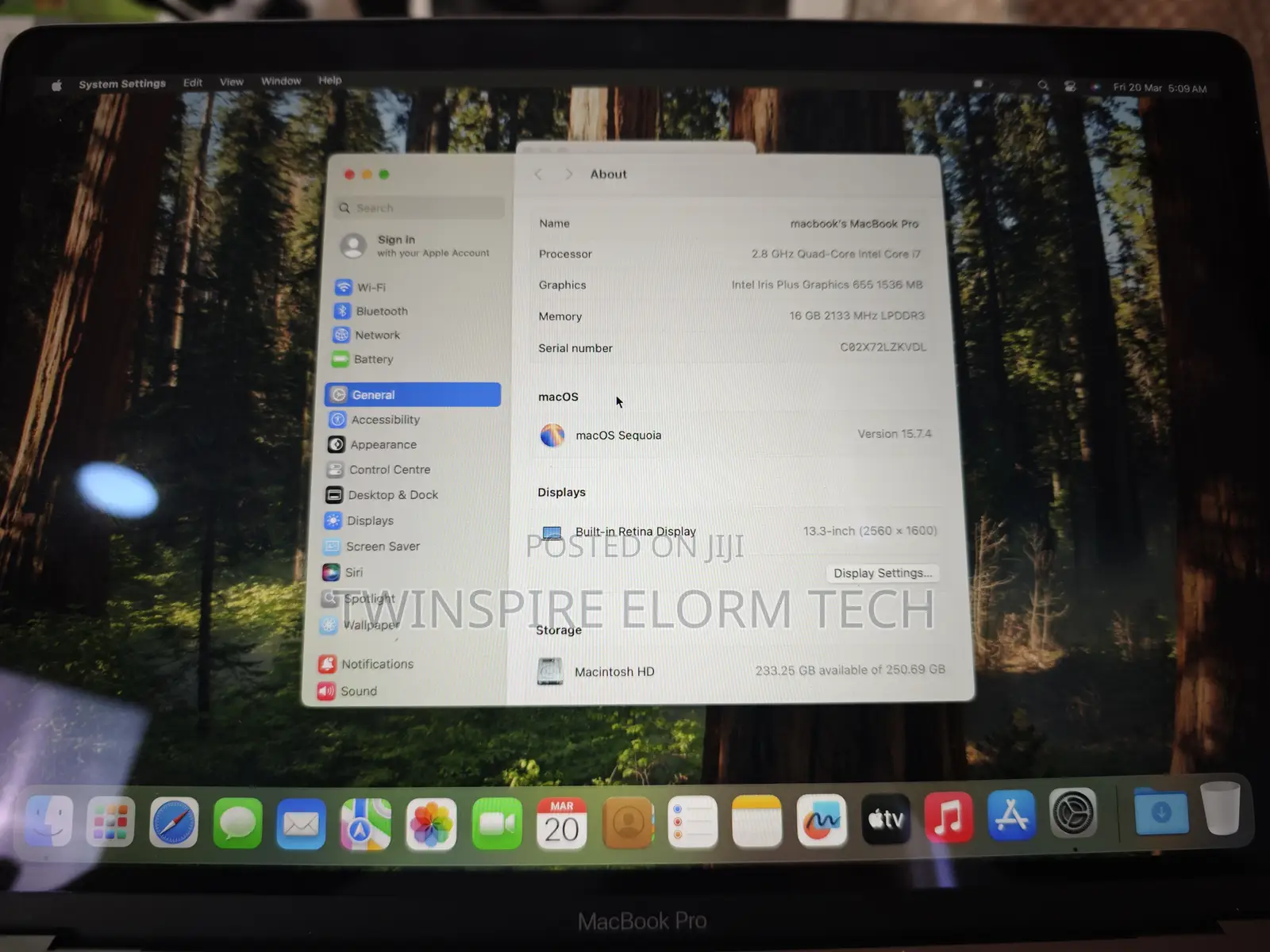The width and height of the screenshot is (1270, 952).
Task: Open Notifications settings
Action: coord(366,664)
